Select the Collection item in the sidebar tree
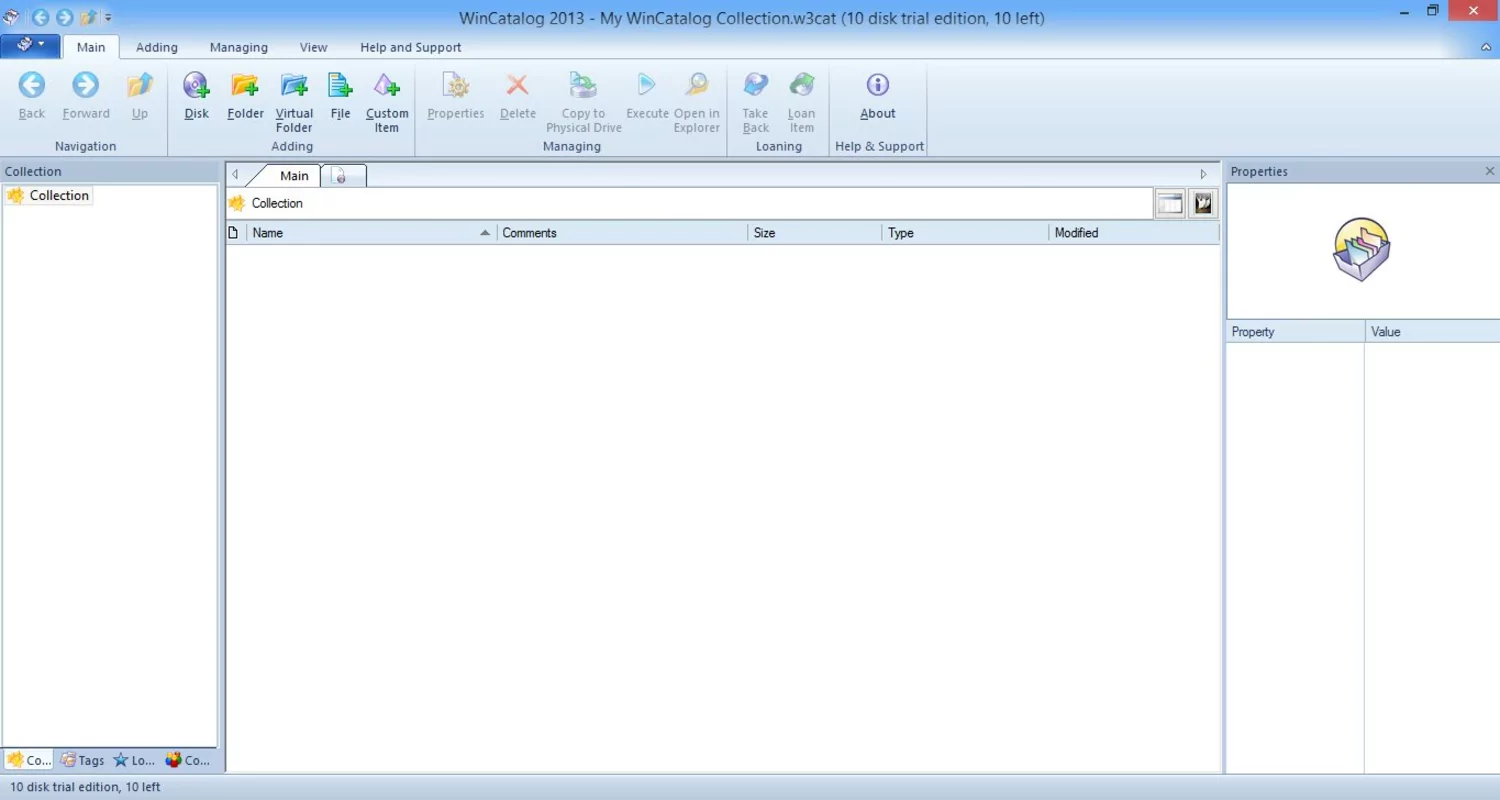Viewport: 1500px width, 800px height. tap(57, 195)
